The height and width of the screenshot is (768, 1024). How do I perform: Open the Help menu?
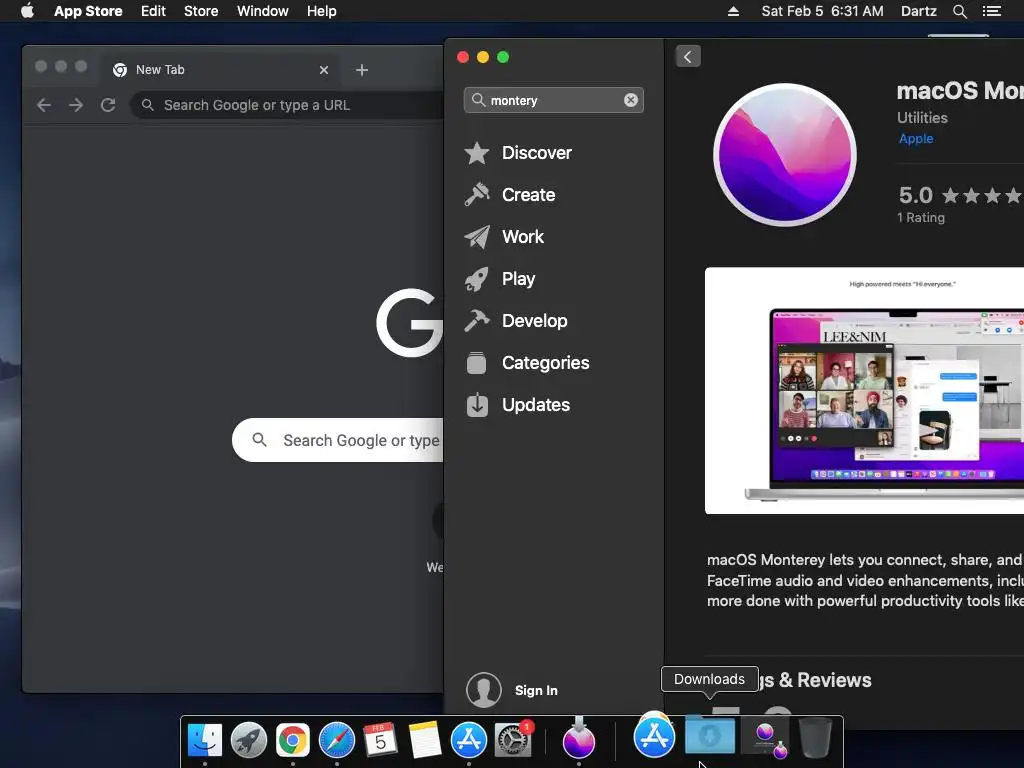322,11
